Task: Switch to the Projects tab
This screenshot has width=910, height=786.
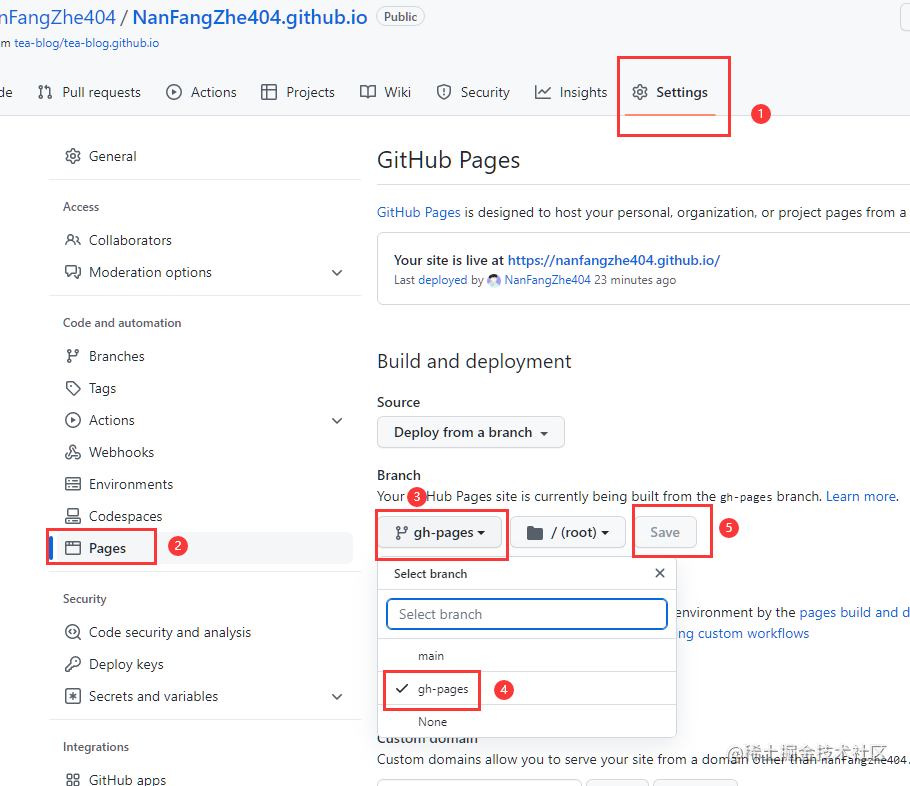Action: 298,92
